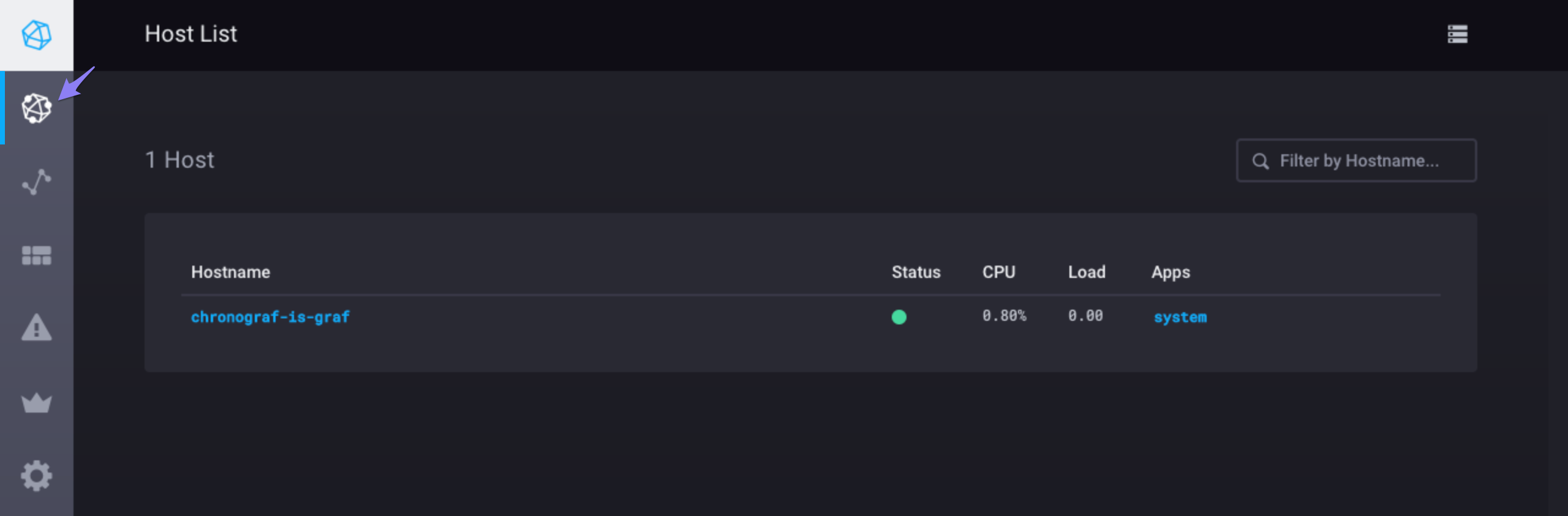Click the list icon in the top-right header

click(1457, 34)
